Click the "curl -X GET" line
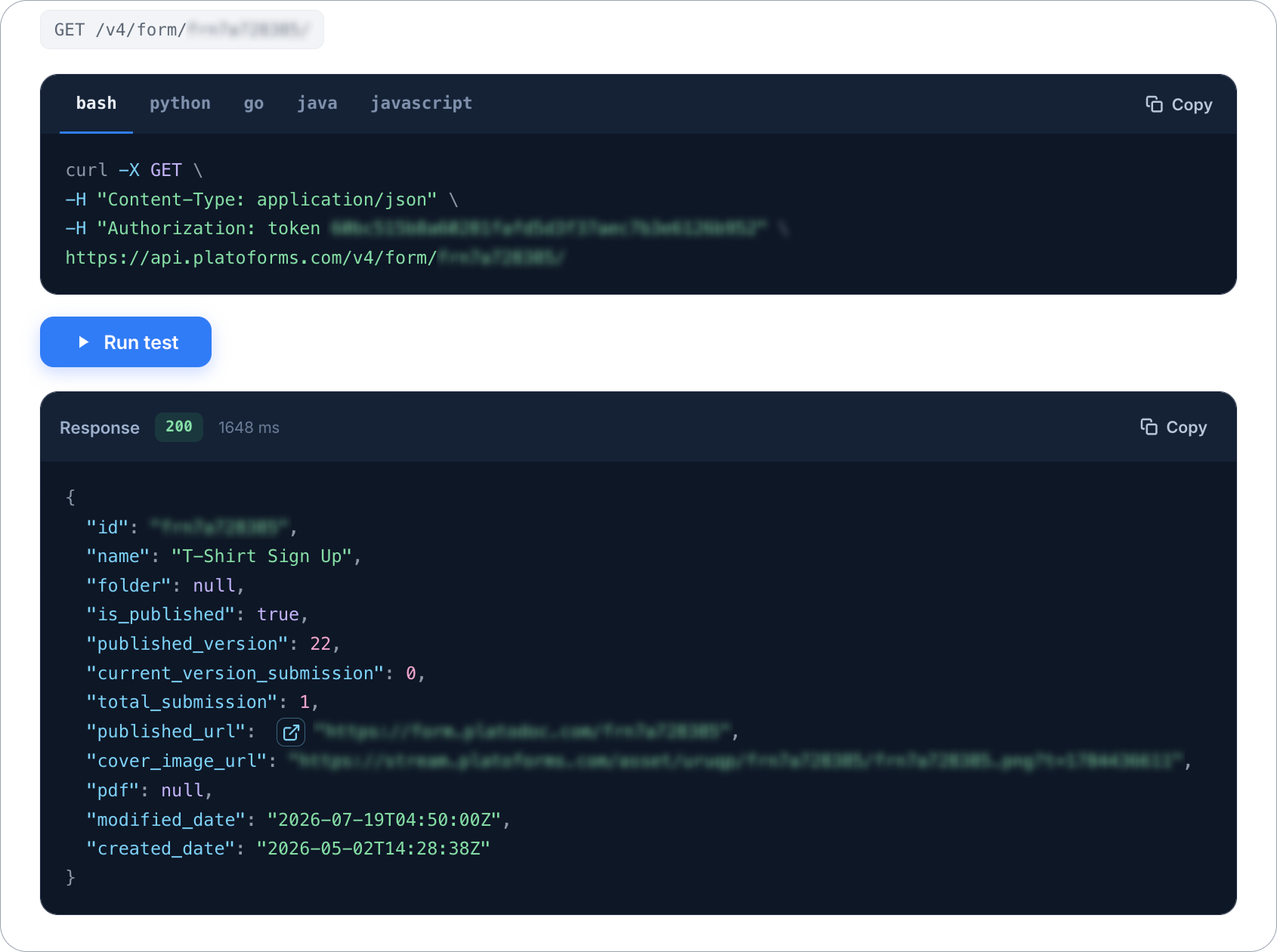The image size is (1277, 952). (134, 171)
